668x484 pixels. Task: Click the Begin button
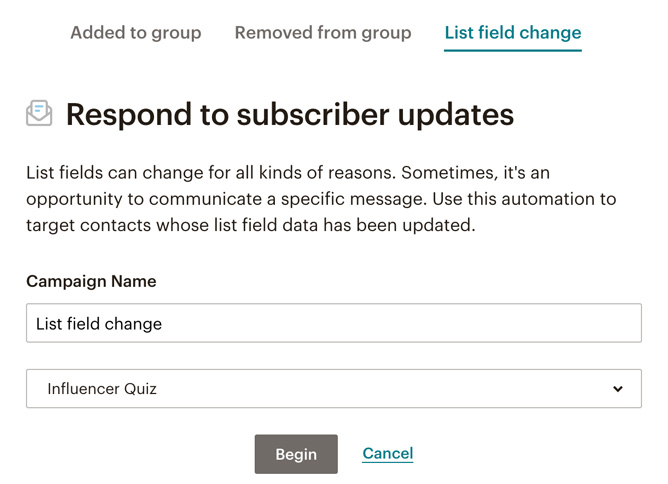296,454
